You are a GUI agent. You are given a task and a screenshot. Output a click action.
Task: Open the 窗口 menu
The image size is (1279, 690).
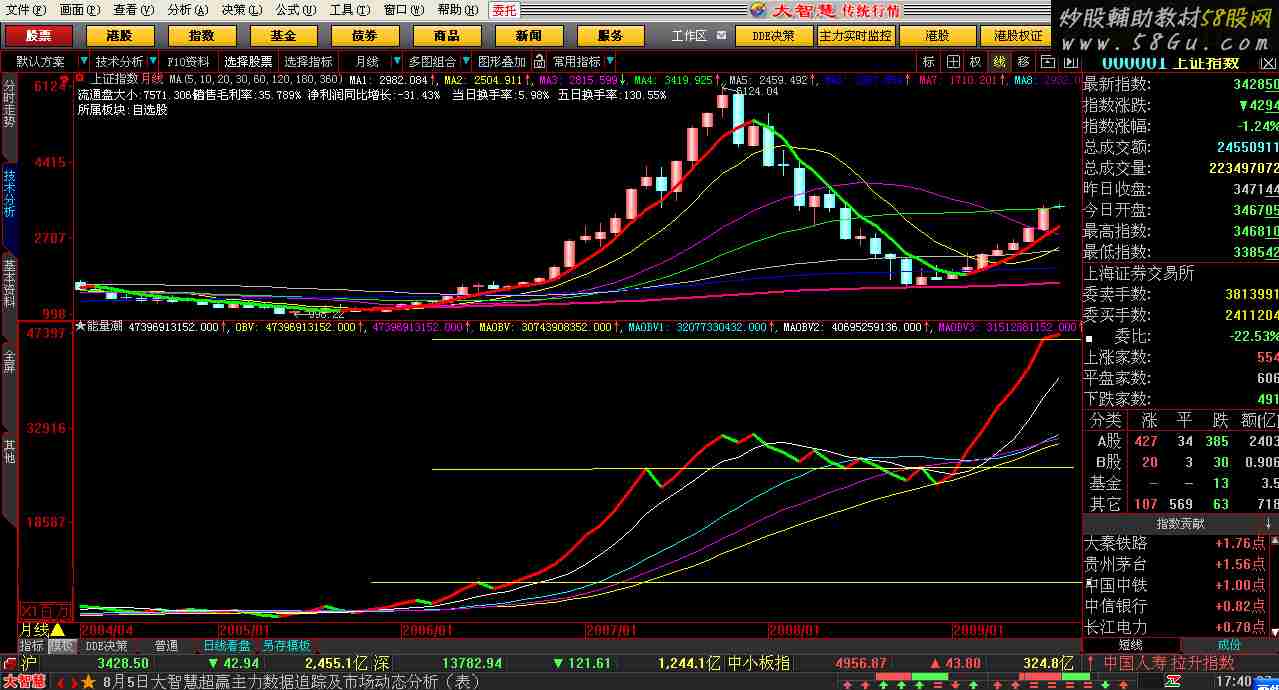[404, 10]
